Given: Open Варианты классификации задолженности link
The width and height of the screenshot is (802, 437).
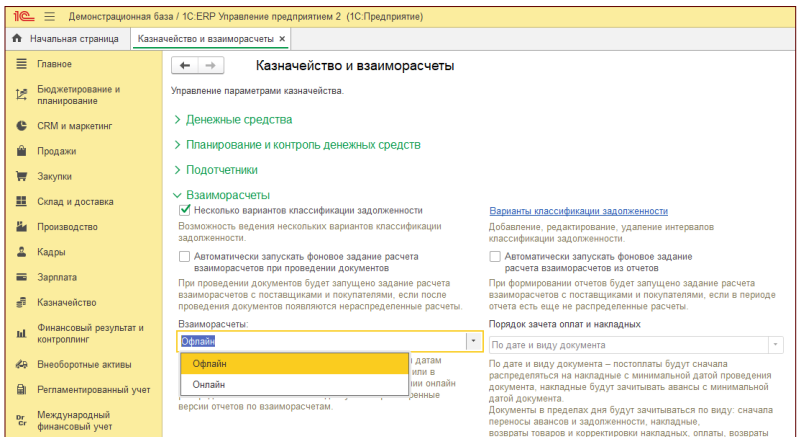Looking at the screenshot, I should point(578,211).
